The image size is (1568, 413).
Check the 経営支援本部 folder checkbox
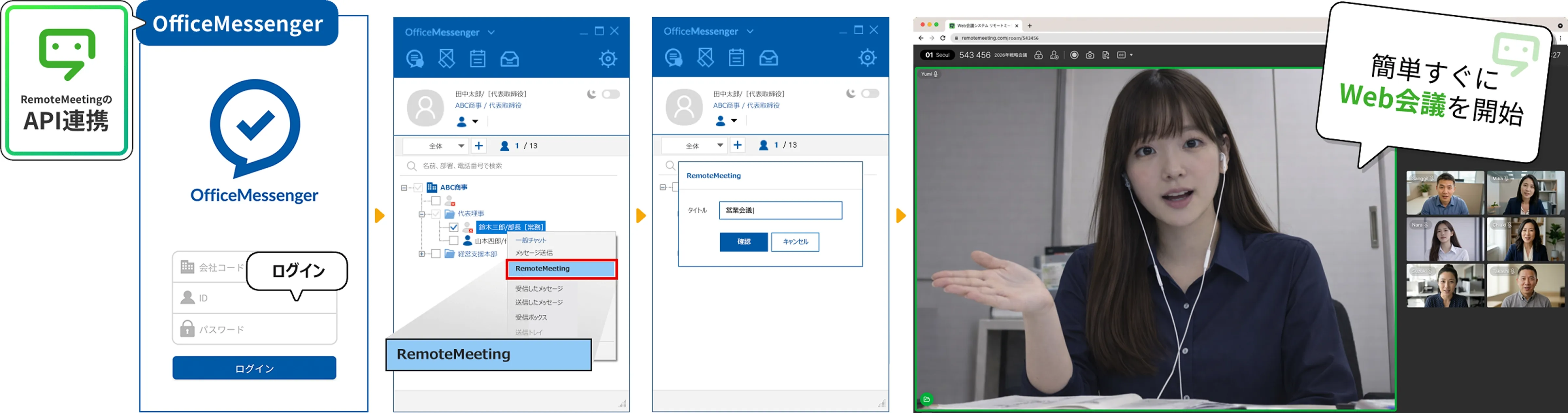click(436, 254)
